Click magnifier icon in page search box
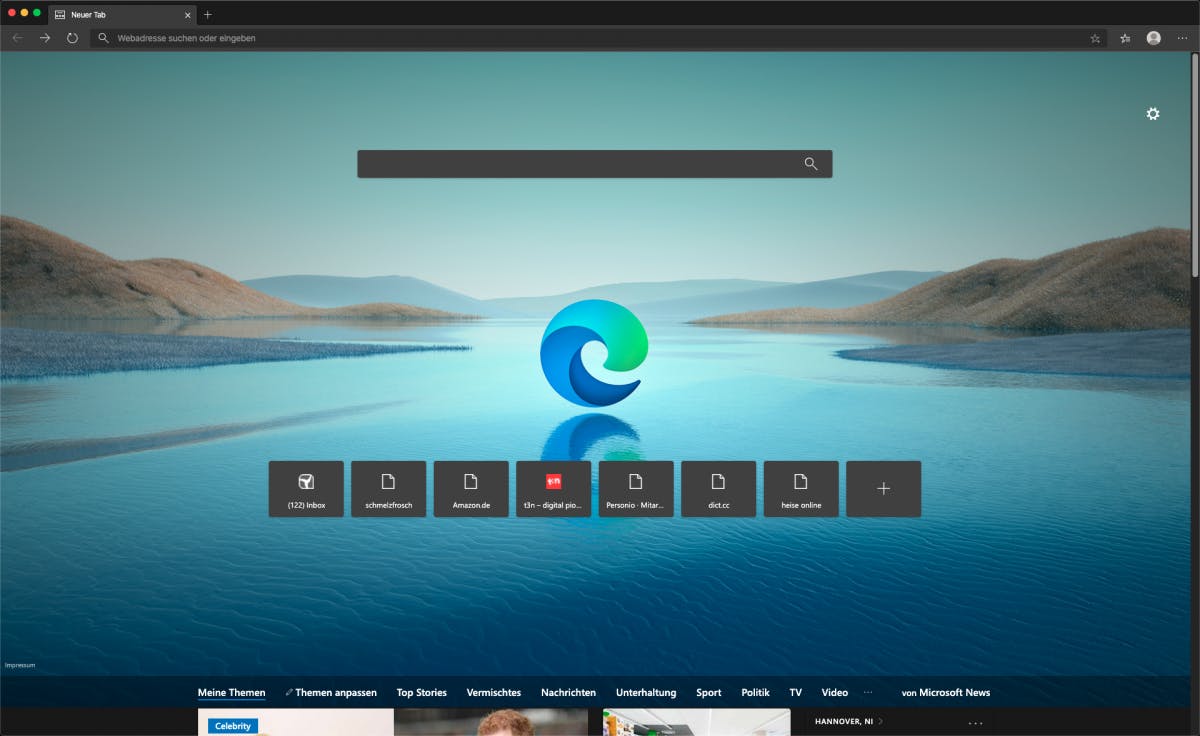Viewport: 1200px width, 736px height. pos(811,164)
